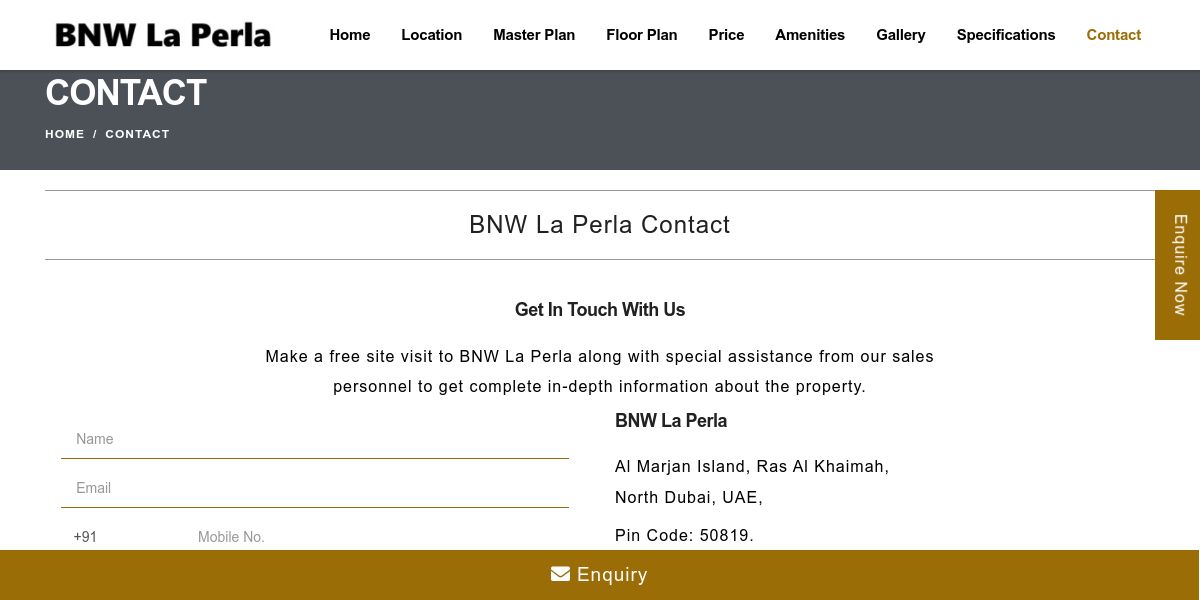Click the Mobile No. input field

380,537
